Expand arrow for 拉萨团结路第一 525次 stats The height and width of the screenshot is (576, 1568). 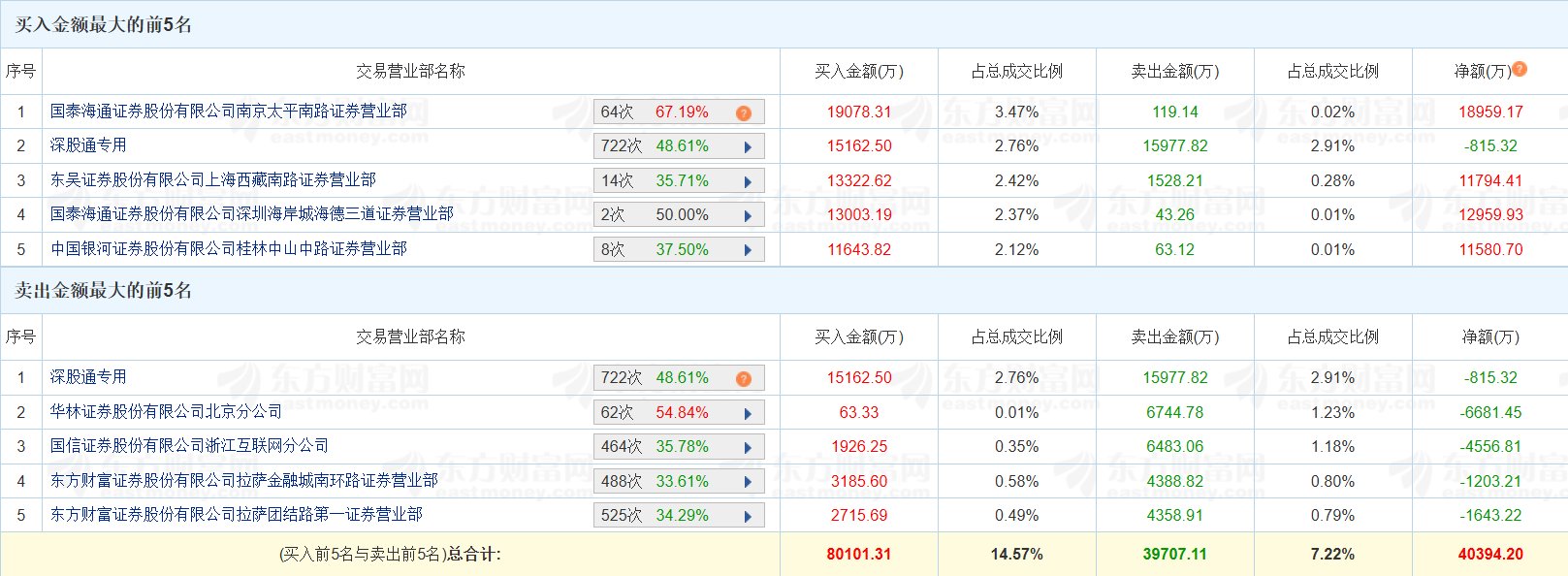pos(748,516)
